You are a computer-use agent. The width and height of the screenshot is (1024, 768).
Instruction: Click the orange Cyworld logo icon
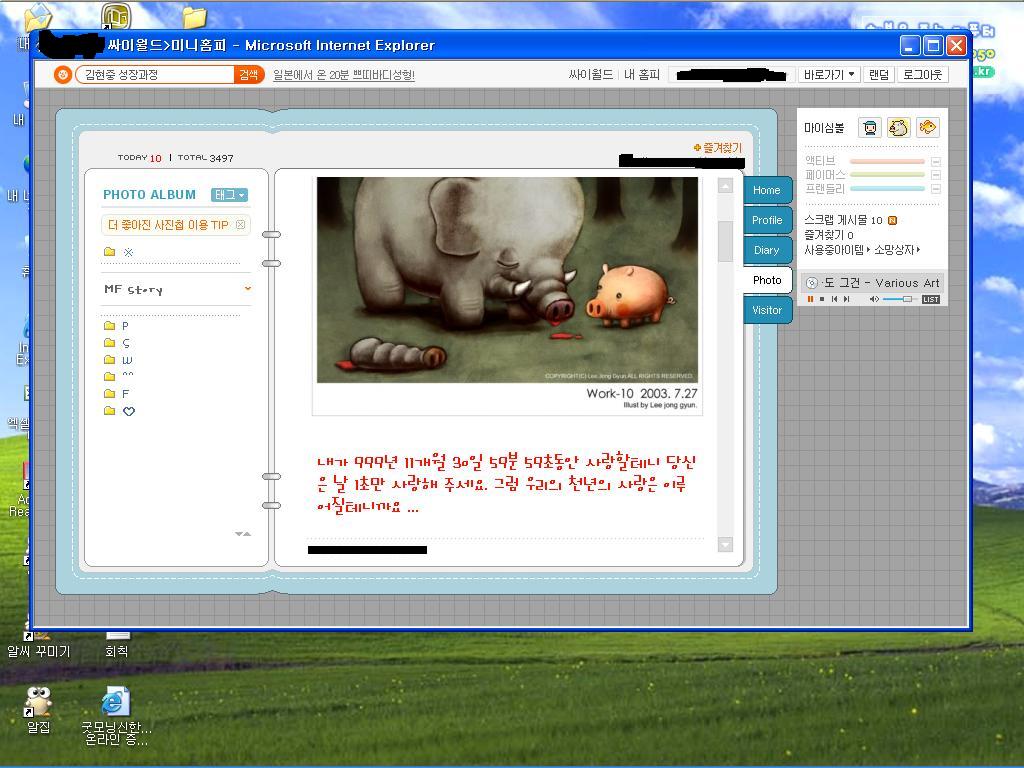(62, 74)
